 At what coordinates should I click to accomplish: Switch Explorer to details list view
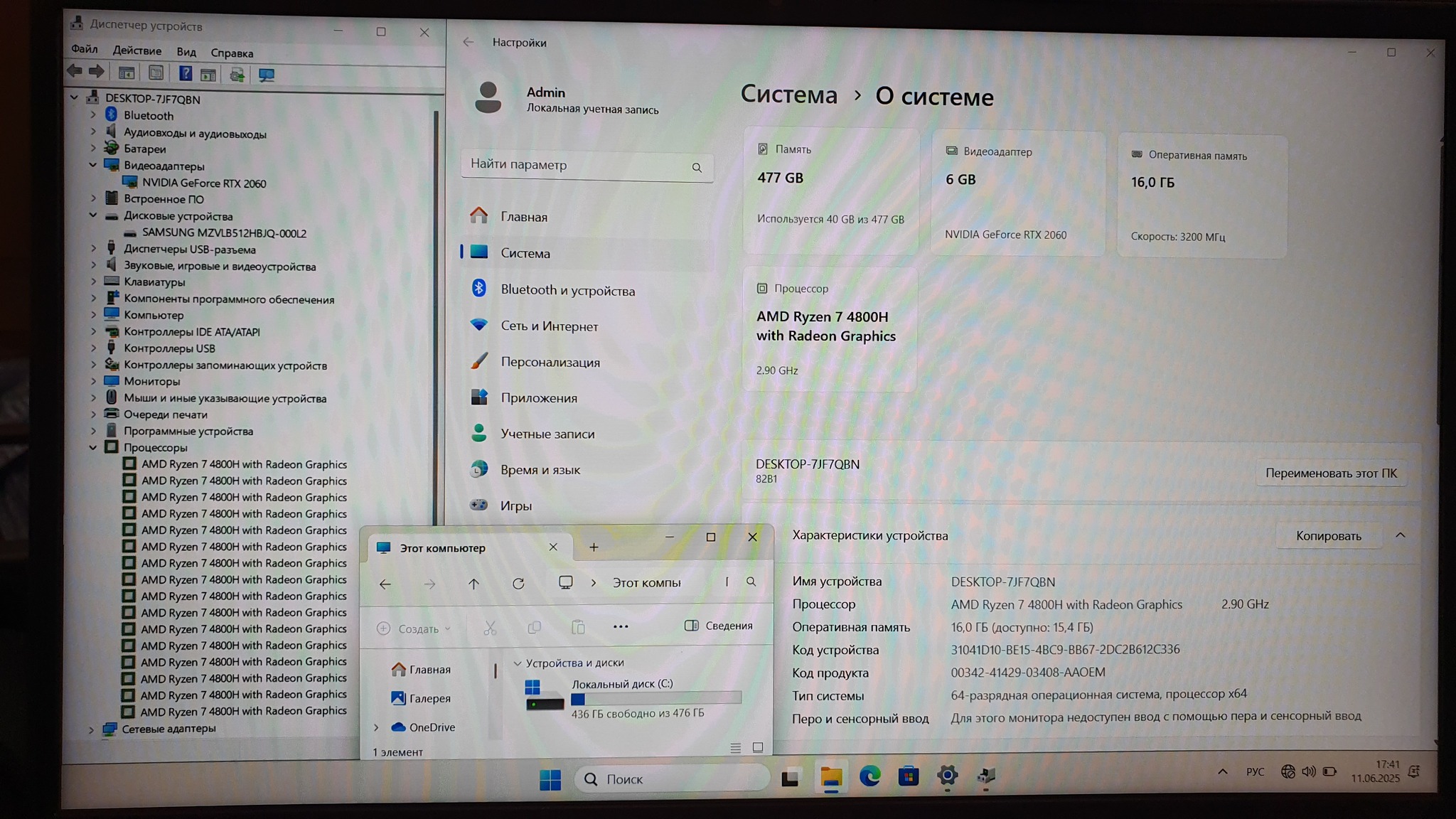point(735,748)
